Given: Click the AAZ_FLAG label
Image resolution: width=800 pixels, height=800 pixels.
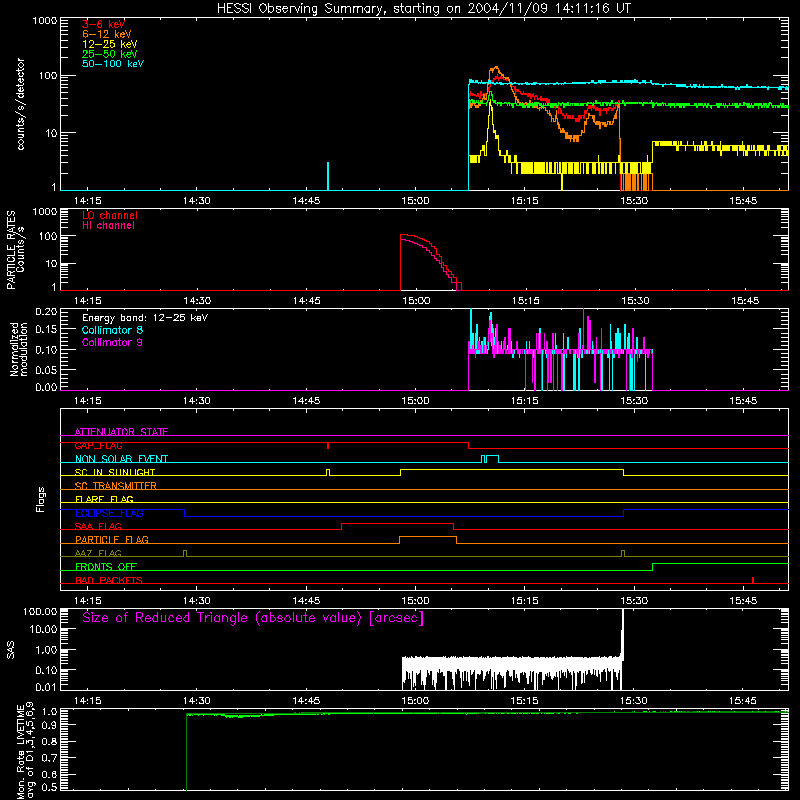Looking at the screenshot, I should click(x=98, y=553).
